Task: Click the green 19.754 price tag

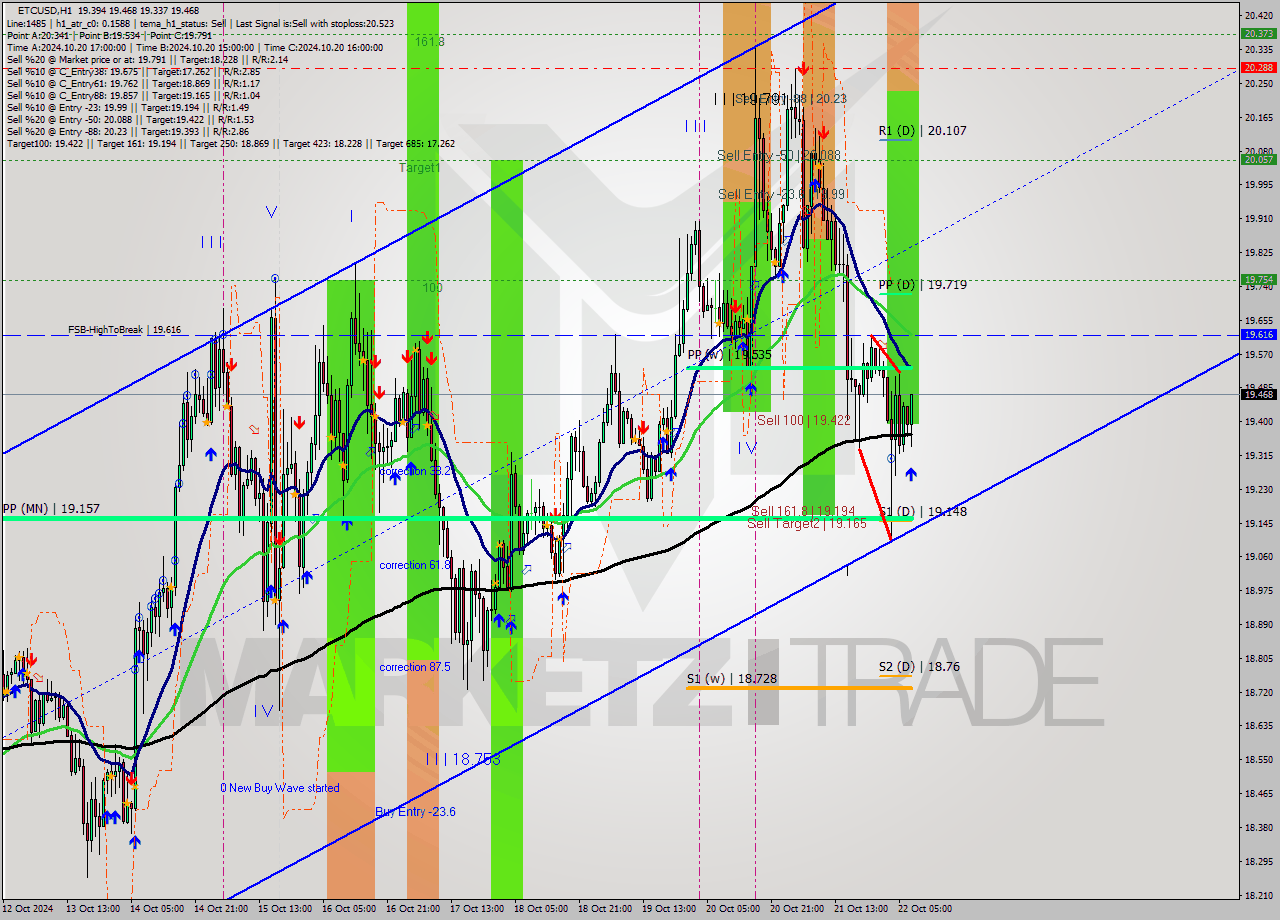Action: click(1258, 280)
